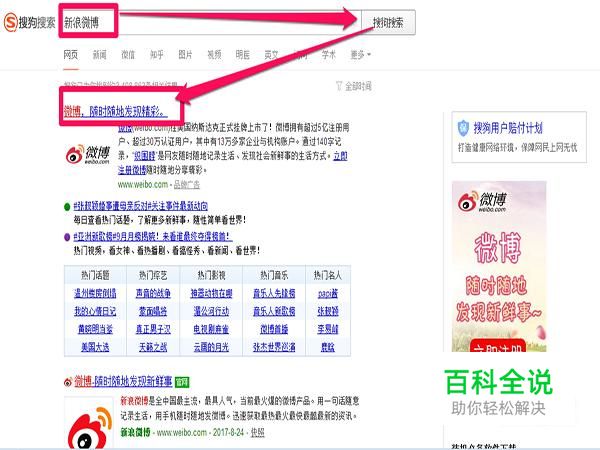Click large Weibo logo thumbnail at bottom

89,423
